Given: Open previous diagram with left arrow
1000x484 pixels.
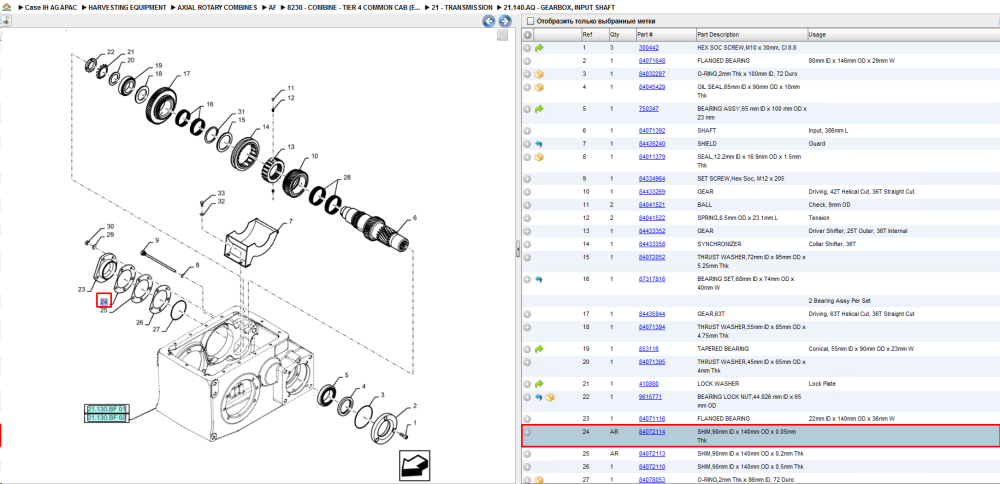Looking at the screenshot, I should [x=489, y=21].
